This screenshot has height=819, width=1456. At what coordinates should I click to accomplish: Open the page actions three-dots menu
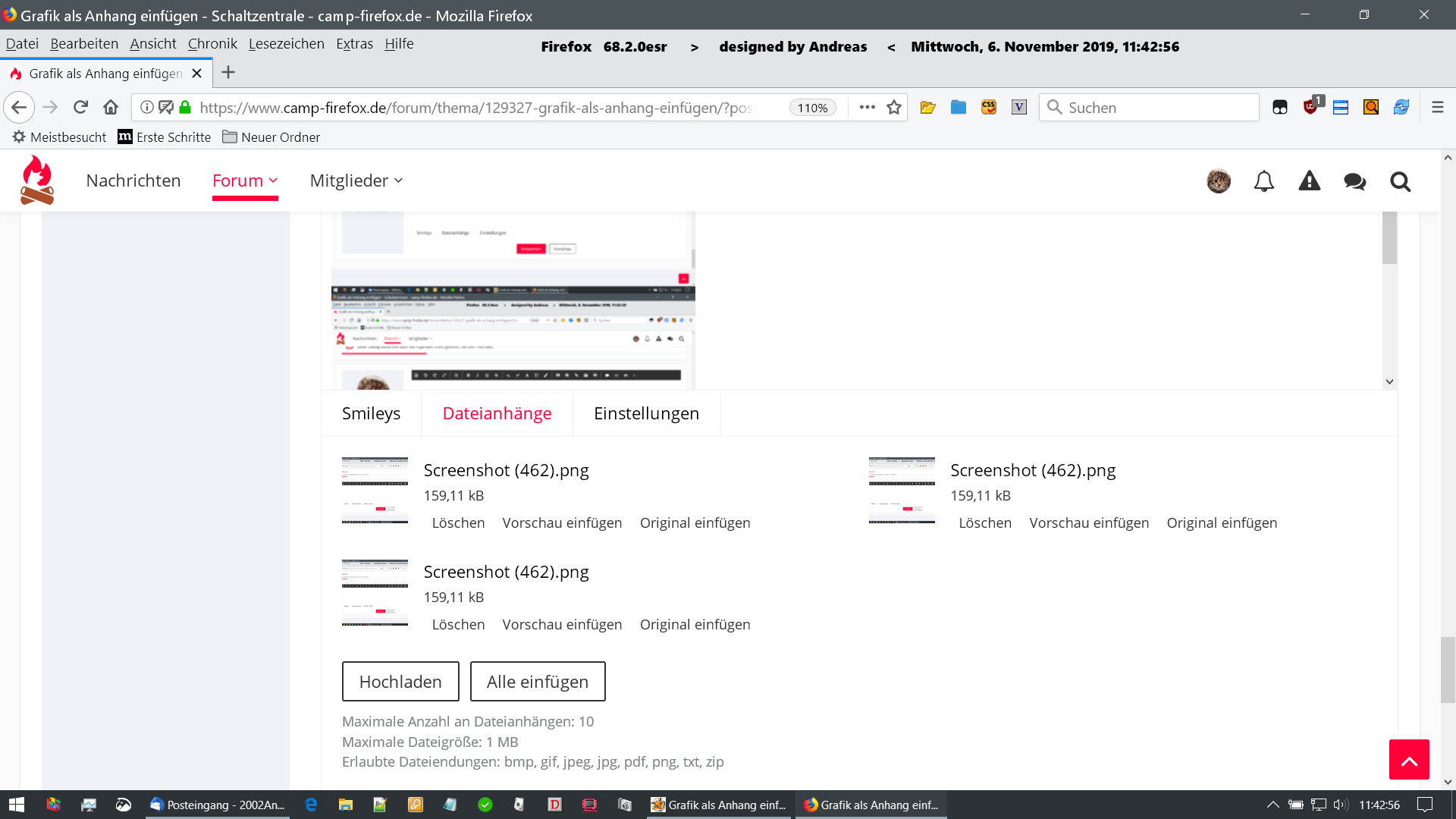[867, 108]
